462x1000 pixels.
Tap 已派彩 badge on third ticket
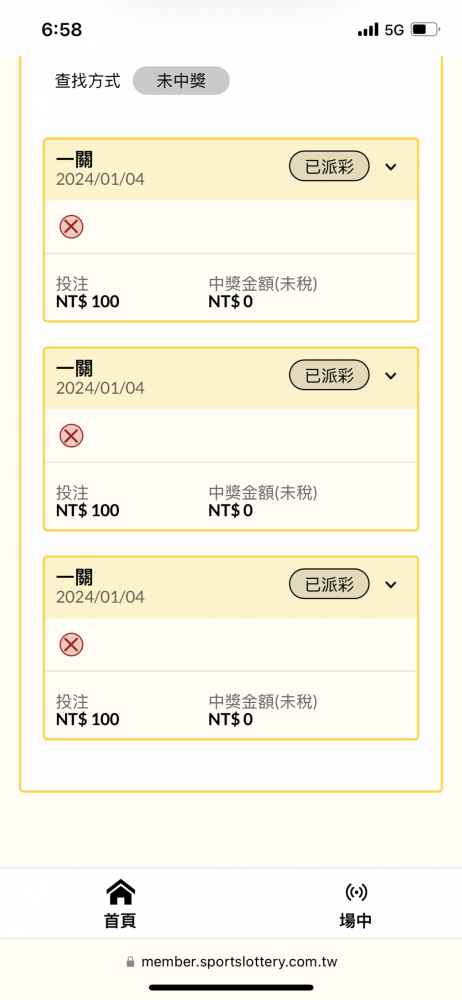329,584
